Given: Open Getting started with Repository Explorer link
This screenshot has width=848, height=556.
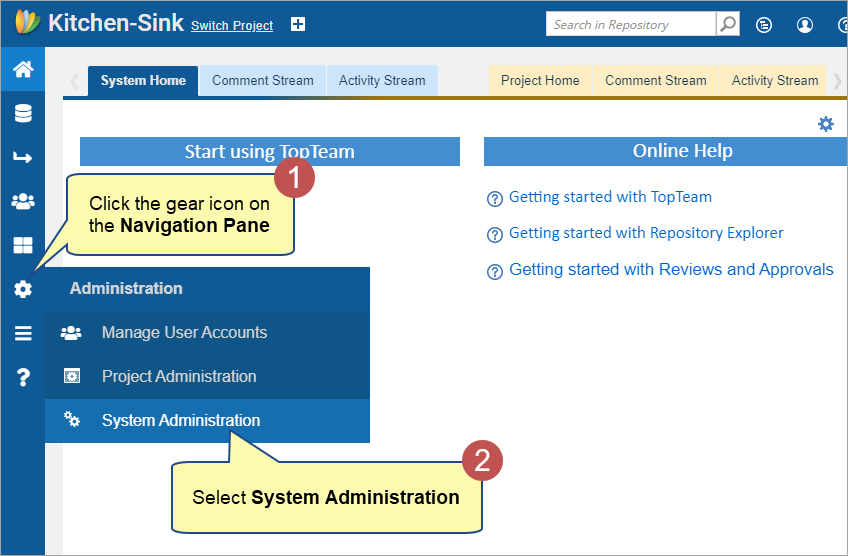Looking at the screenshot, I should [x=646, y=233].
